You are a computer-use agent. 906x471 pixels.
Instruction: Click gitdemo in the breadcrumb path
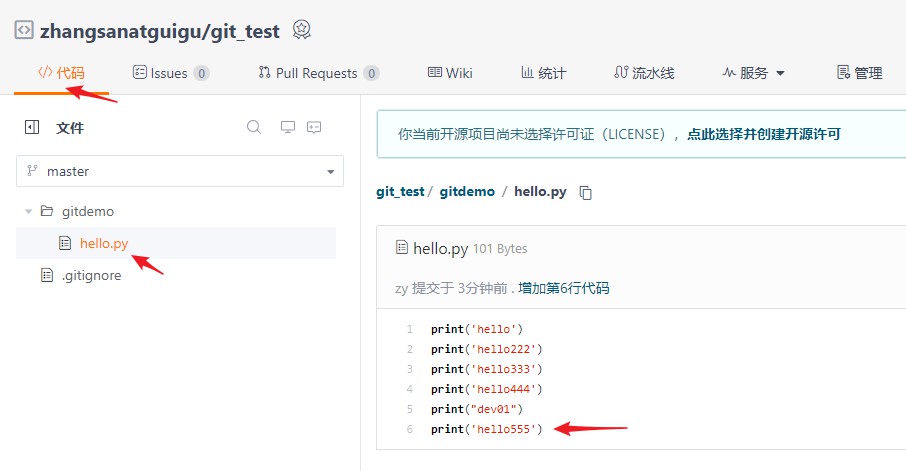467,192
